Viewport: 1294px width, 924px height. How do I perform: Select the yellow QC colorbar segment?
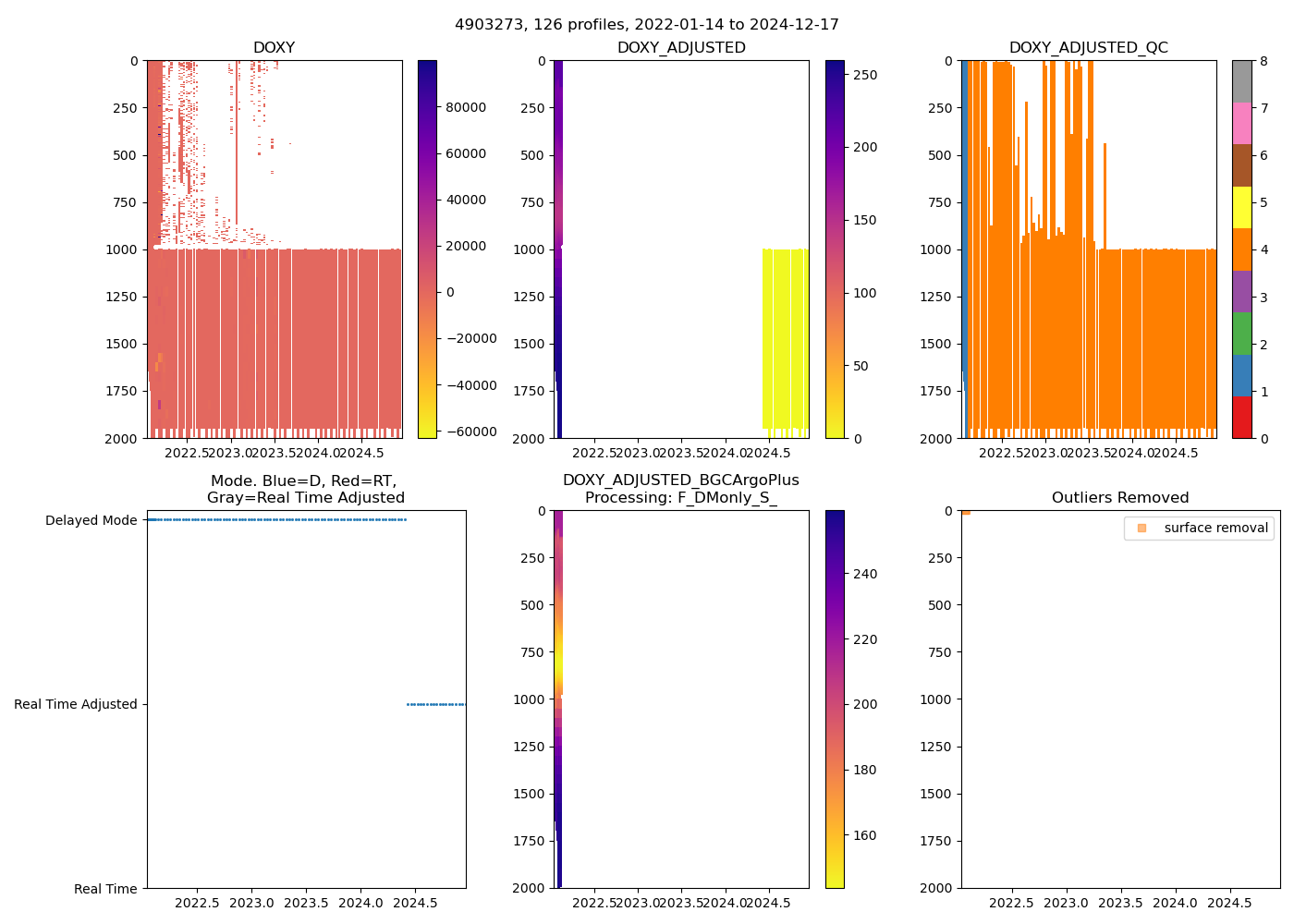click(x=1242, y=207)
